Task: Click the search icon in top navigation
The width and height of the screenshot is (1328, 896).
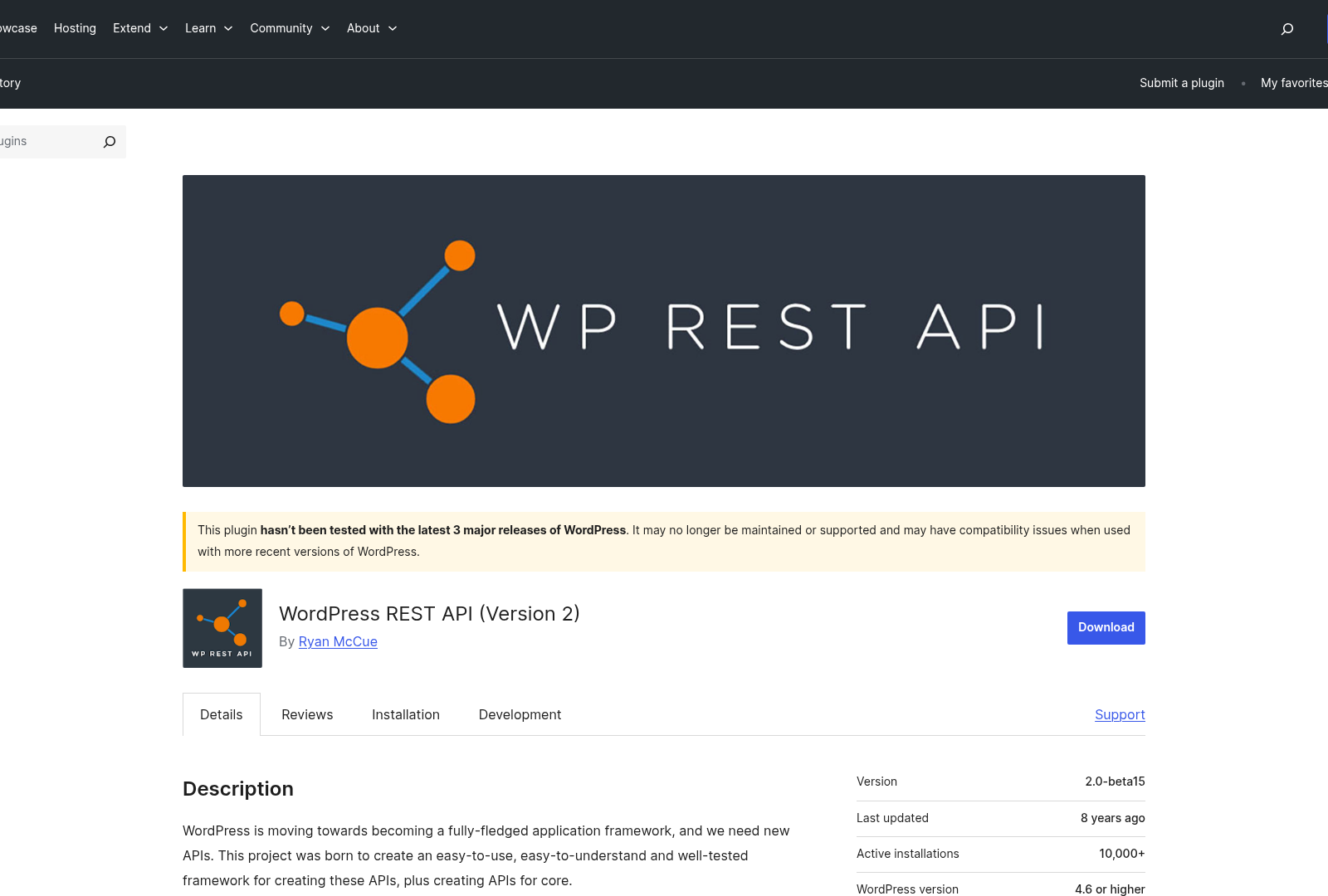Action: click(x=1287, y=29)
